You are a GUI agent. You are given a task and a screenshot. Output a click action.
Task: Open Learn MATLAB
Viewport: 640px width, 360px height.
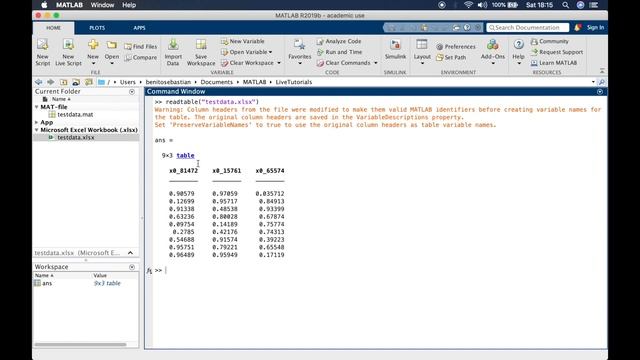[553, 63]
